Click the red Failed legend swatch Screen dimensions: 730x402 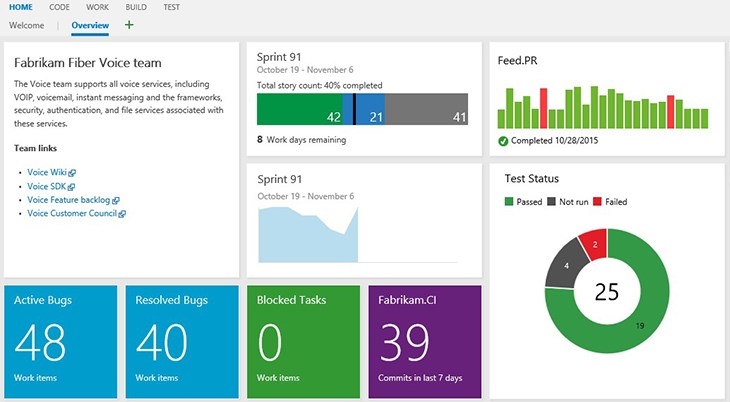597,202
